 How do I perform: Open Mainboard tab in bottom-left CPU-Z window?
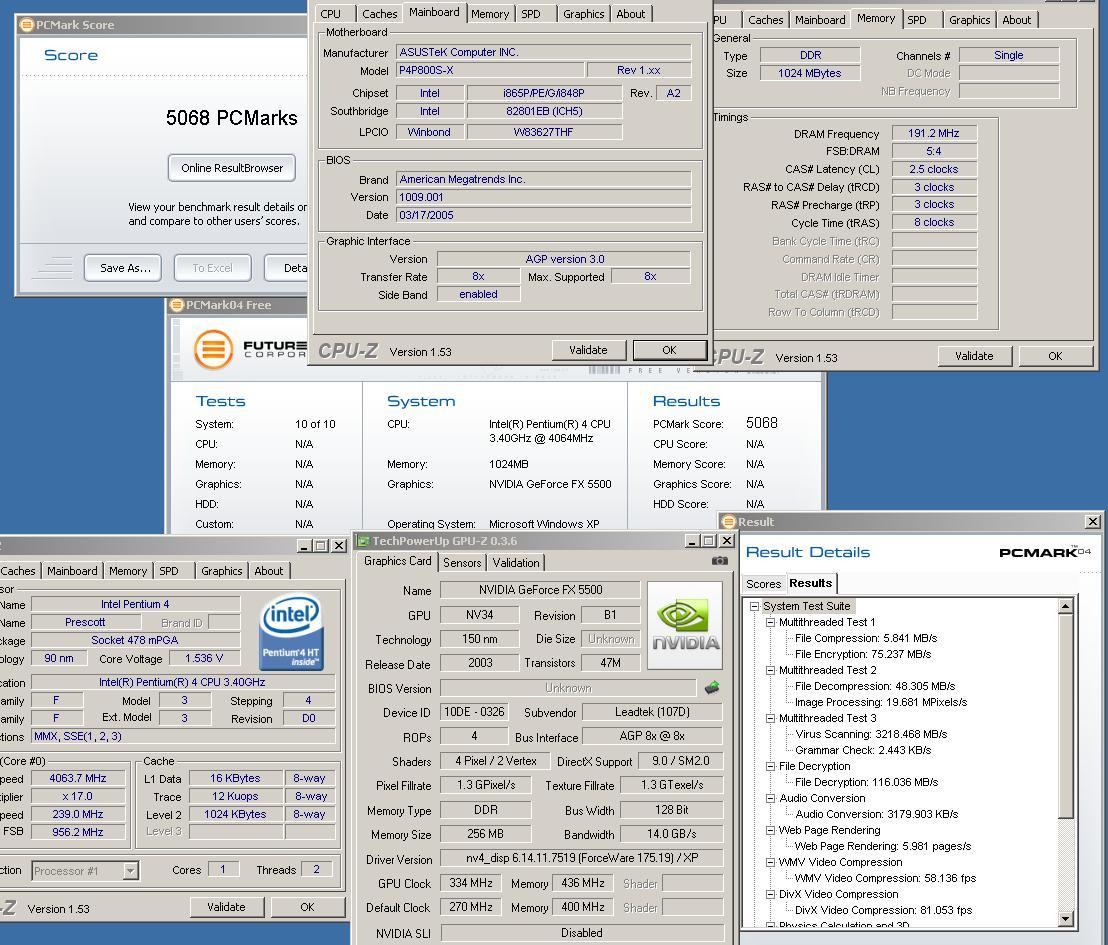(72, 571)
